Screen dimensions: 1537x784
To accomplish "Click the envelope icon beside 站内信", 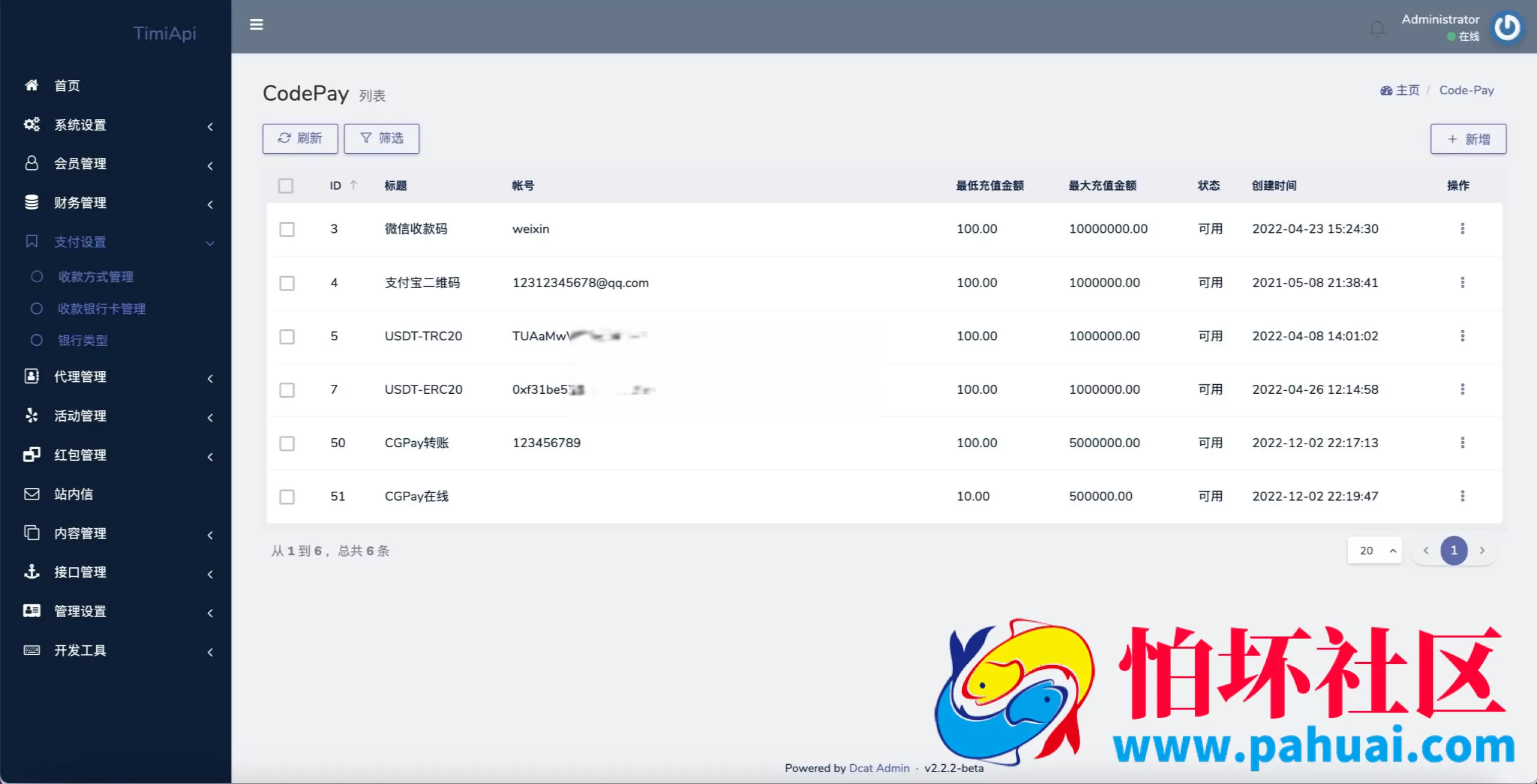I will tap(32, 494).
